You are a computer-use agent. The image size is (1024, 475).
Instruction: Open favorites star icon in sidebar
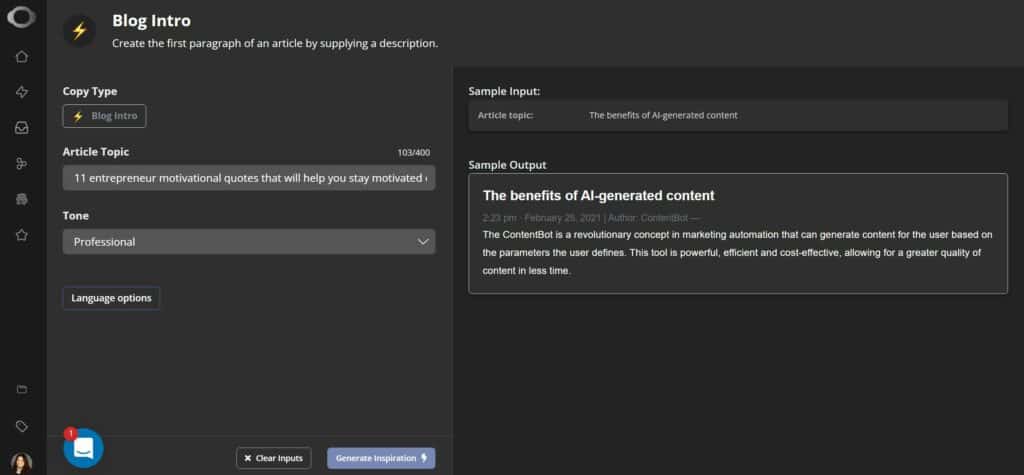(22, 235)
